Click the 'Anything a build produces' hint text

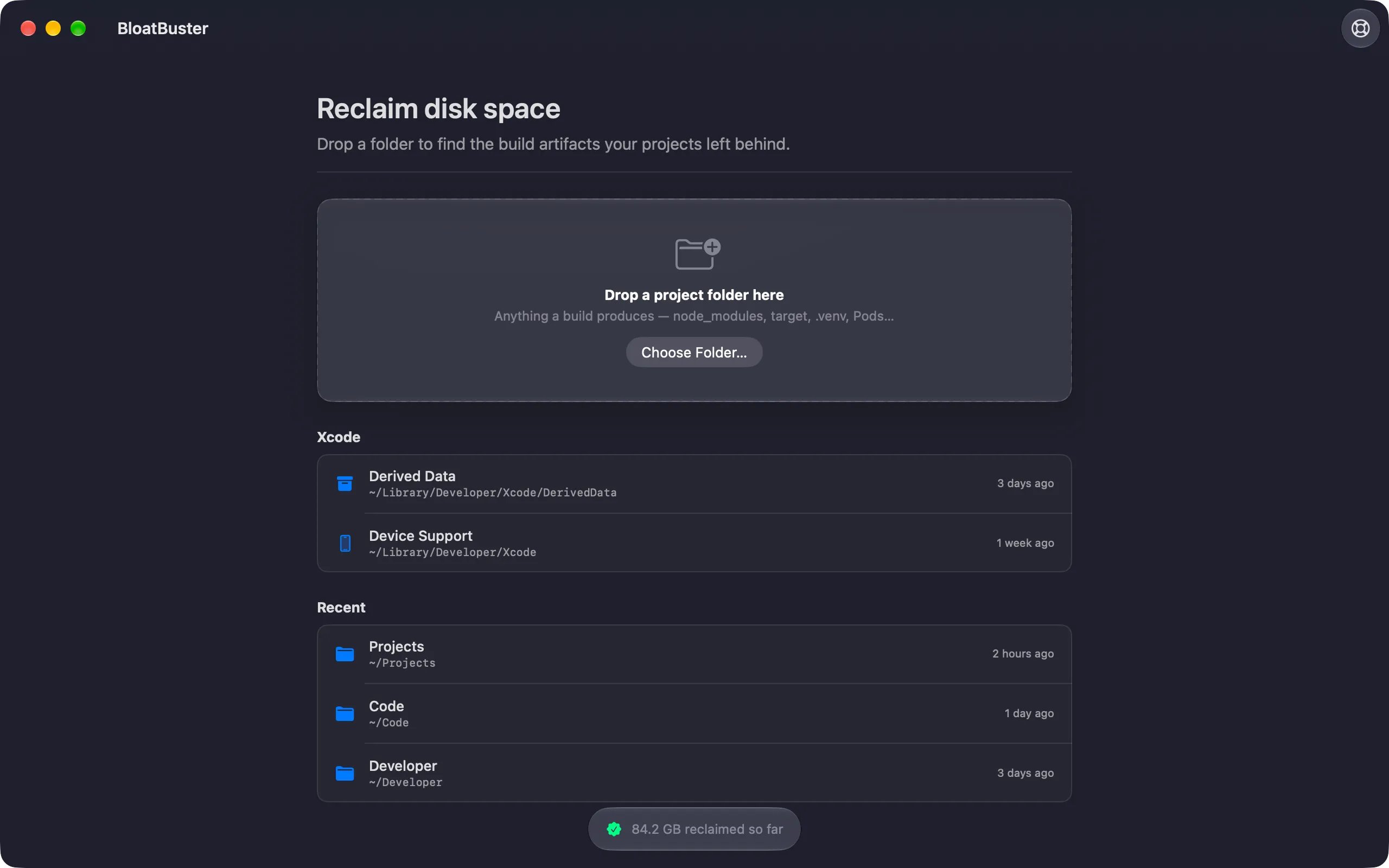[x=694, y=316]
